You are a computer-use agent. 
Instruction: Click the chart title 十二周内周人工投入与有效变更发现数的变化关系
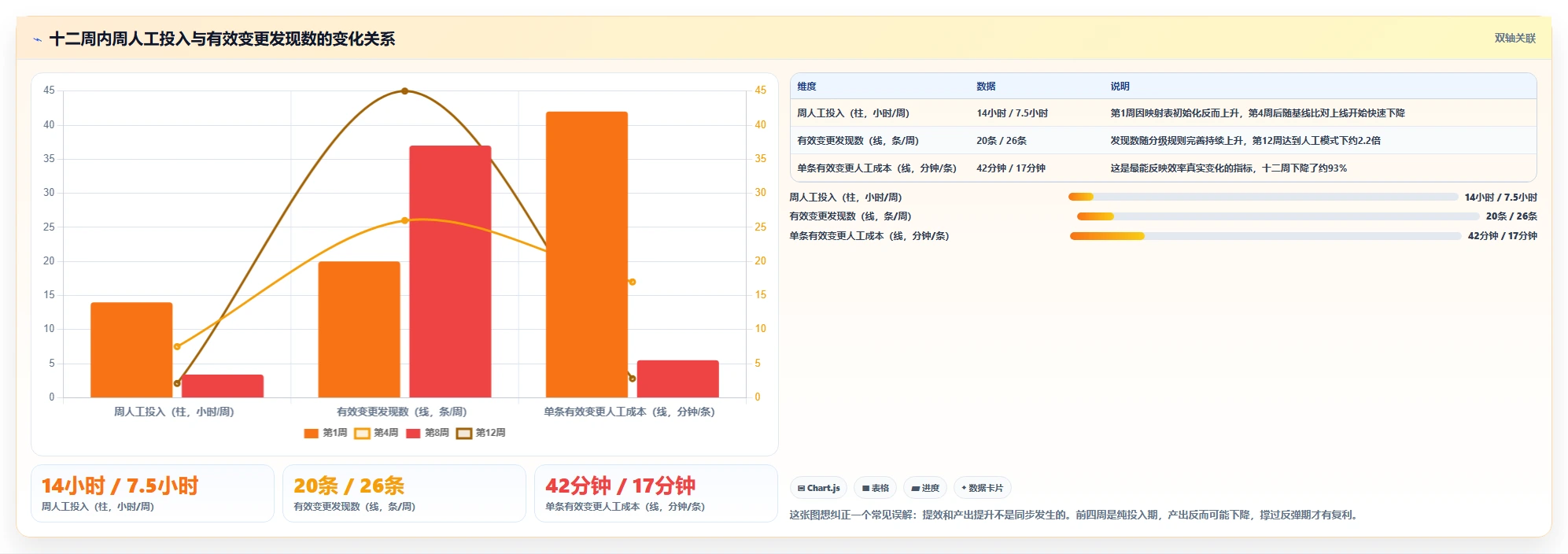(x=222, y=39)
